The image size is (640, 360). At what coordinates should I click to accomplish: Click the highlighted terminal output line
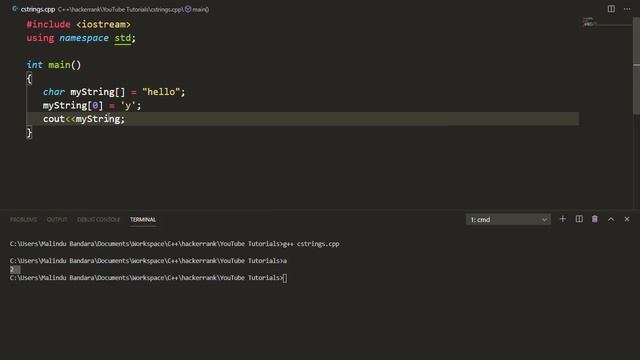click(15, 269)
